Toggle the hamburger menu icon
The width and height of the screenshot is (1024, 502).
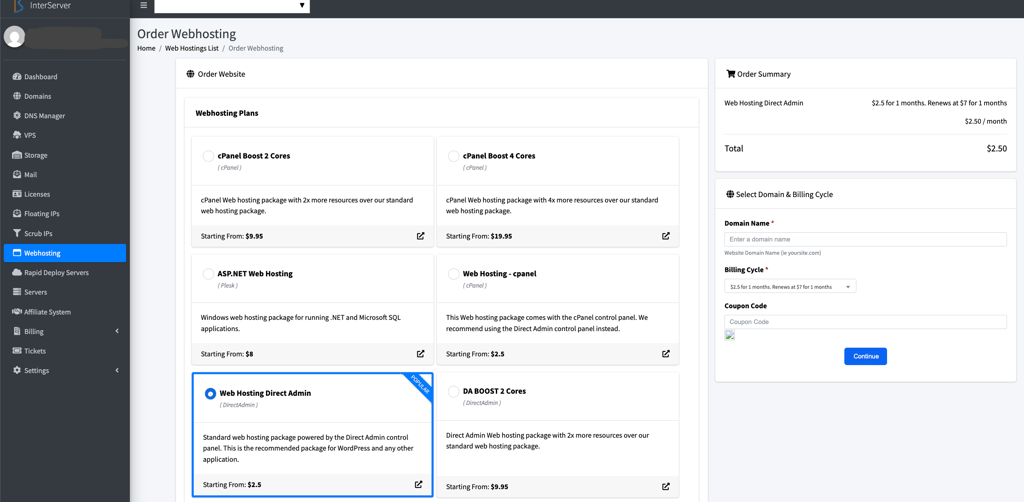(144, 5)
